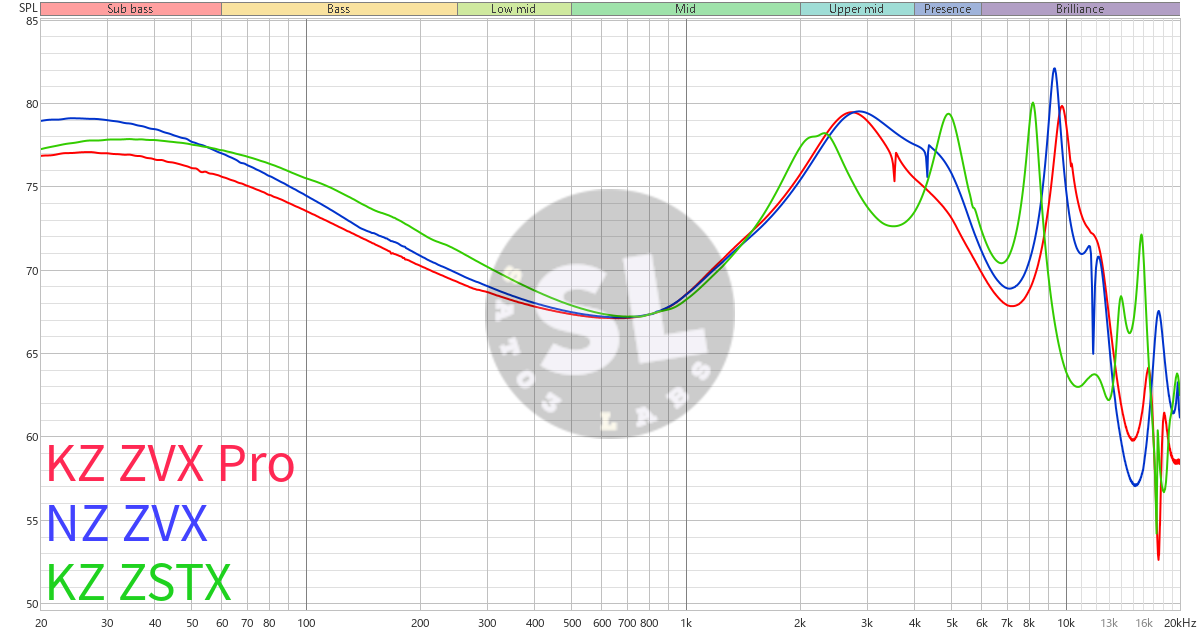The width and height of the screenshot is (1200, 634).
Task: Select the Low mid band label
Action: pos(514,9)
